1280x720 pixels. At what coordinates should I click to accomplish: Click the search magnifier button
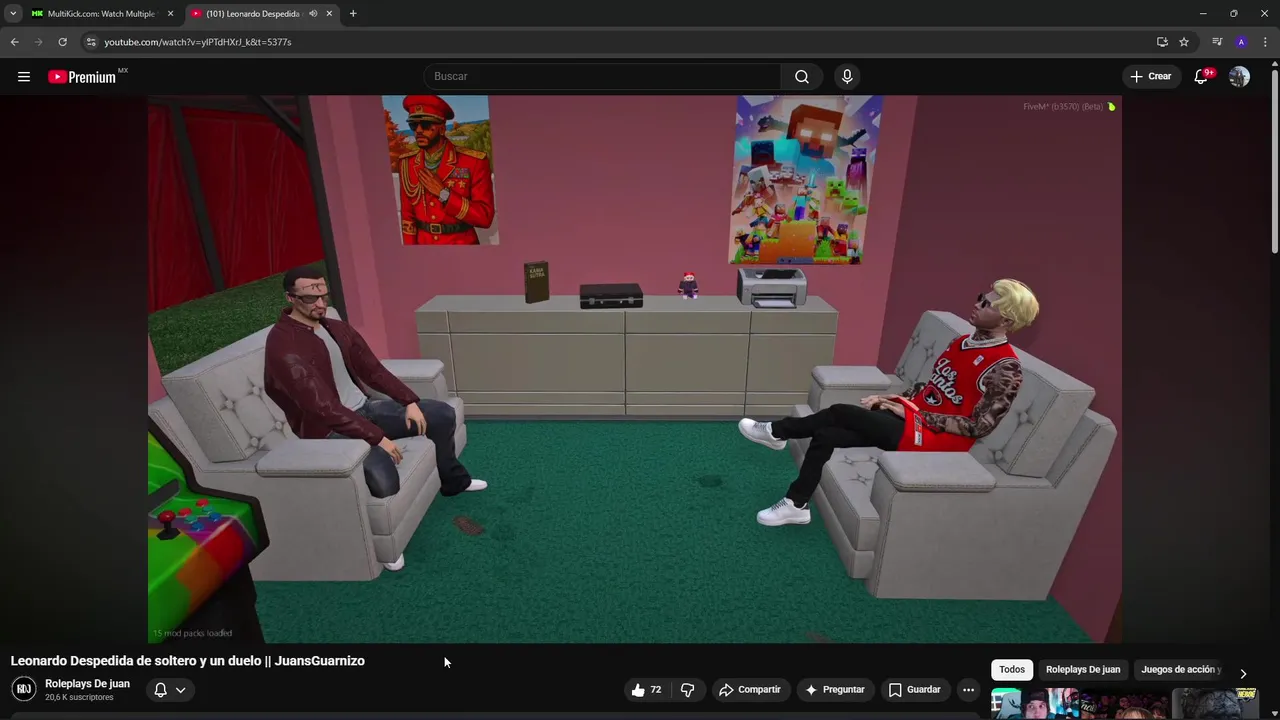coord(802,77)
